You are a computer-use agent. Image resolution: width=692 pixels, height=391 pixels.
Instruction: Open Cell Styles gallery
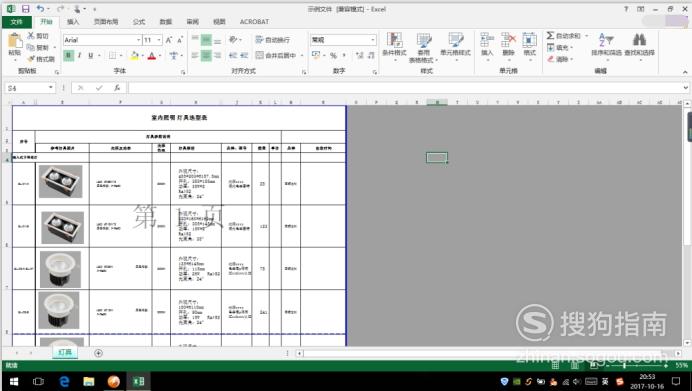455,47
